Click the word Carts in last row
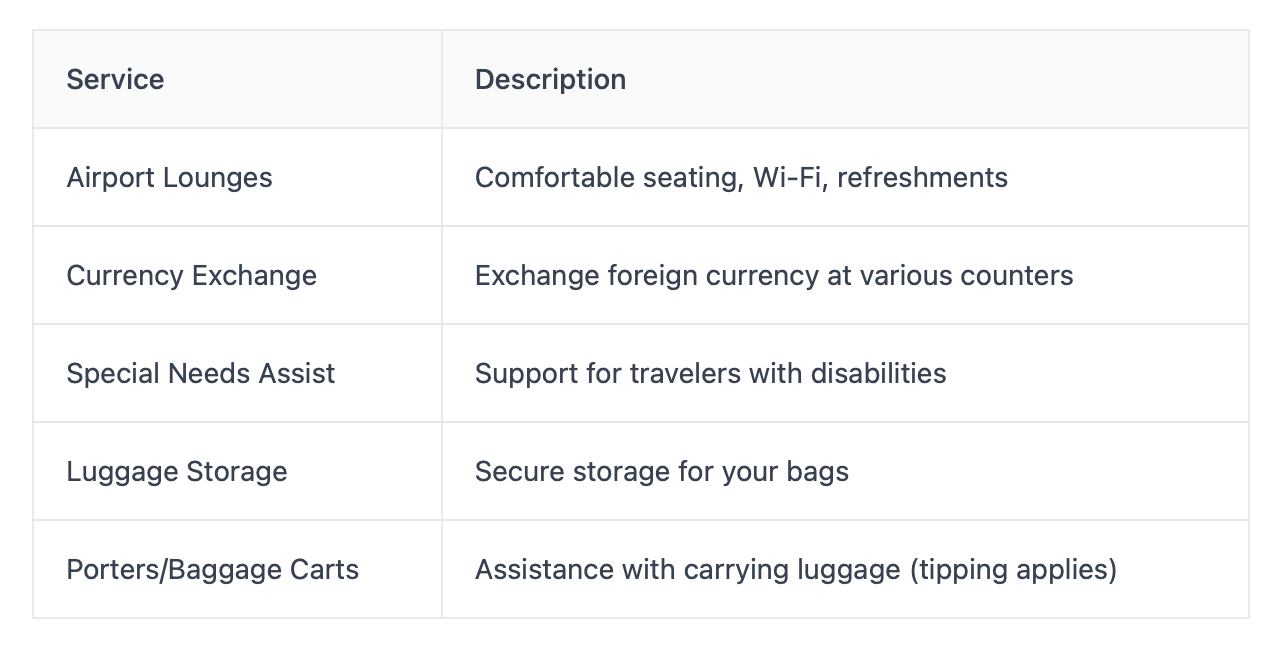The width and height of the screenshot is (1283, 649). pyautogui.click(x=324, y=570)
